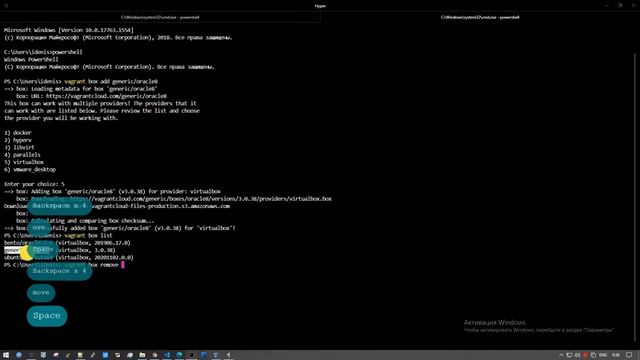Click the '2) hyperv' provider line
Viewport: 640px width, 360px height.
18,140
